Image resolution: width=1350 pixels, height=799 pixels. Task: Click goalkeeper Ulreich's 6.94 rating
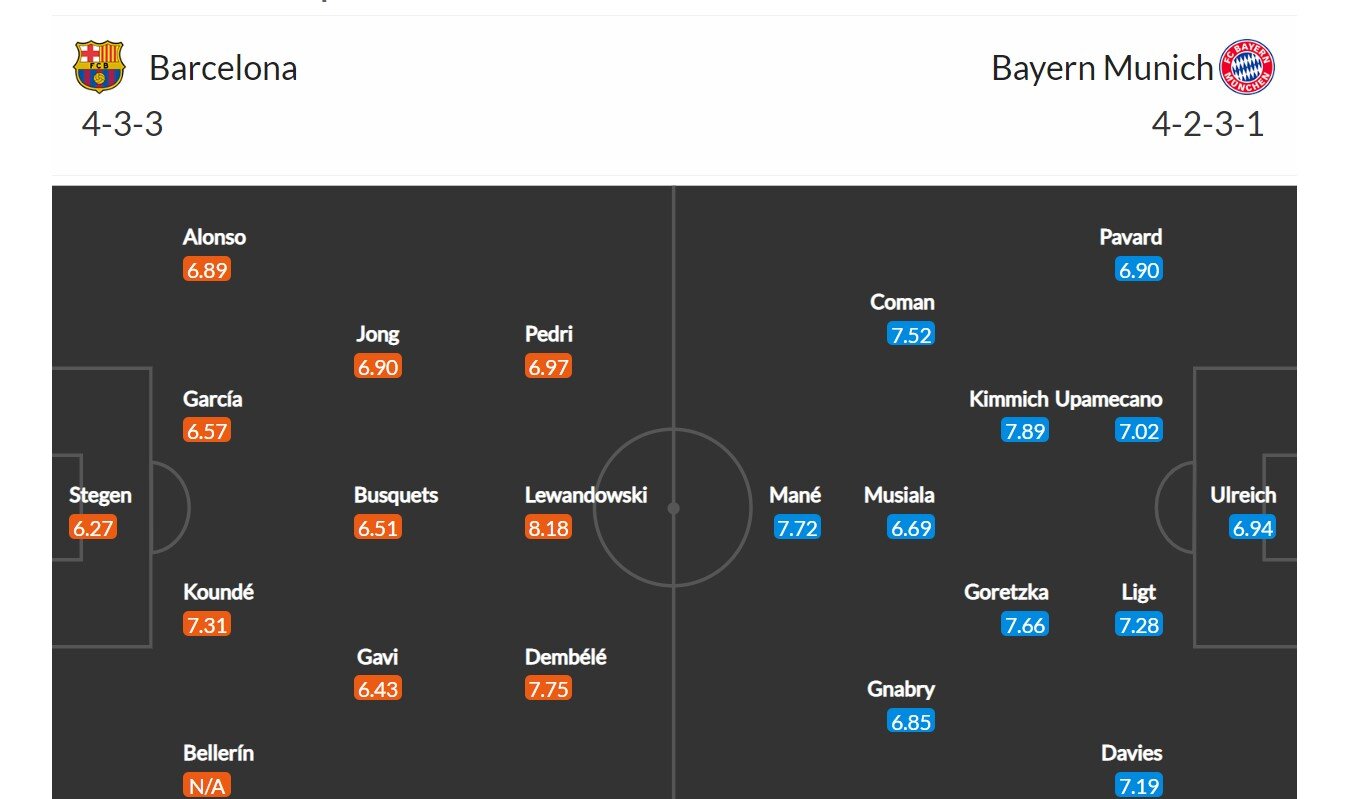click(1252, 528)
